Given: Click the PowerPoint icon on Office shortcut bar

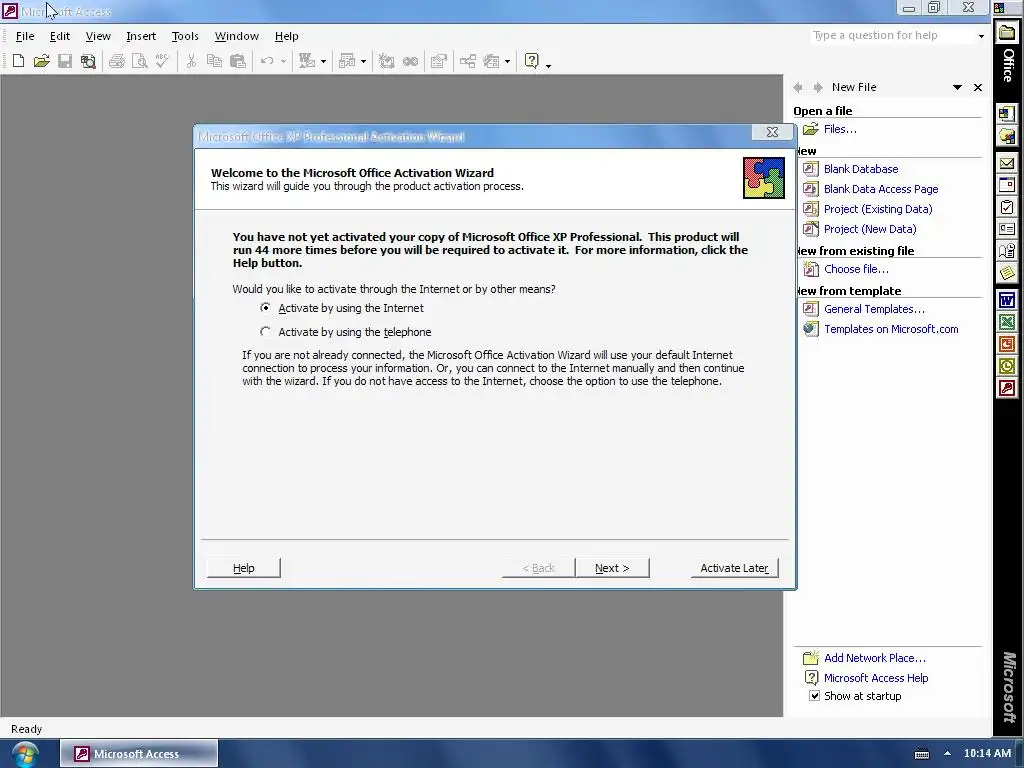Looking at the screenshot, I should [x=1007, y=344].
